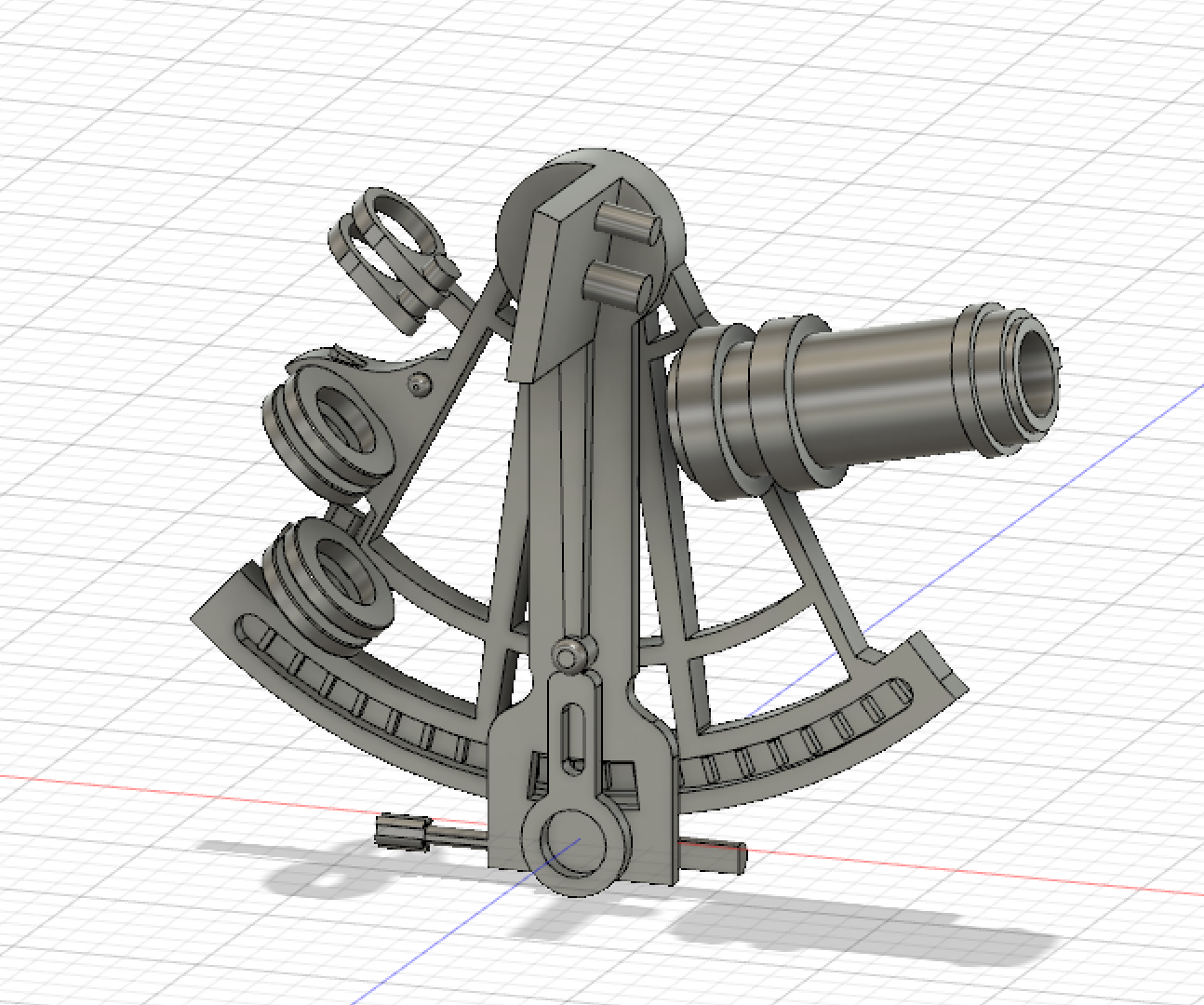Select the small thumbscrew left of the base
This screenshot has width=1204, height=1005.
tap(400, 833)
